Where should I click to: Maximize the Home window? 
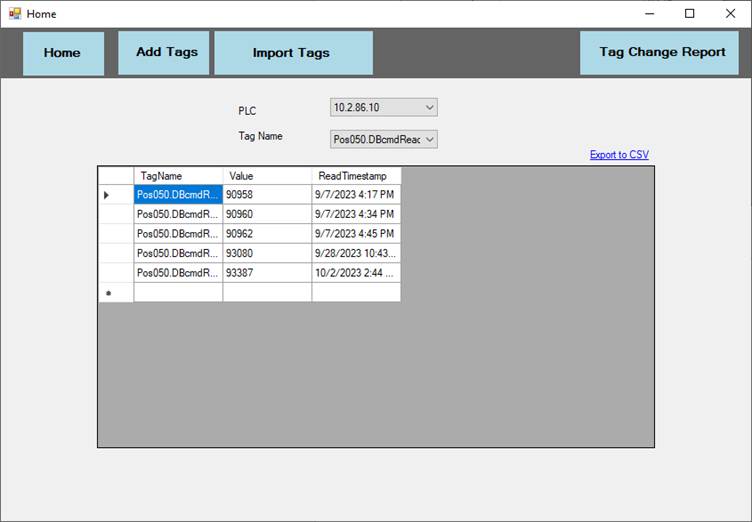click(689, 14)
